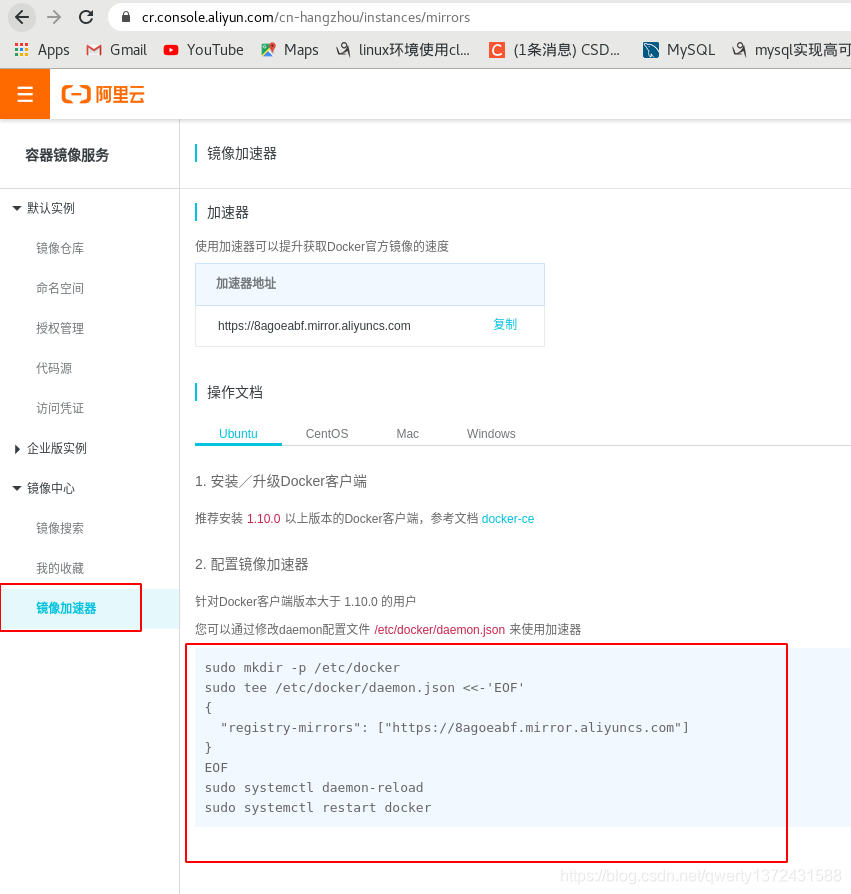Click the 2. 配置镜像加速器 heading

(x=251, y=564)
